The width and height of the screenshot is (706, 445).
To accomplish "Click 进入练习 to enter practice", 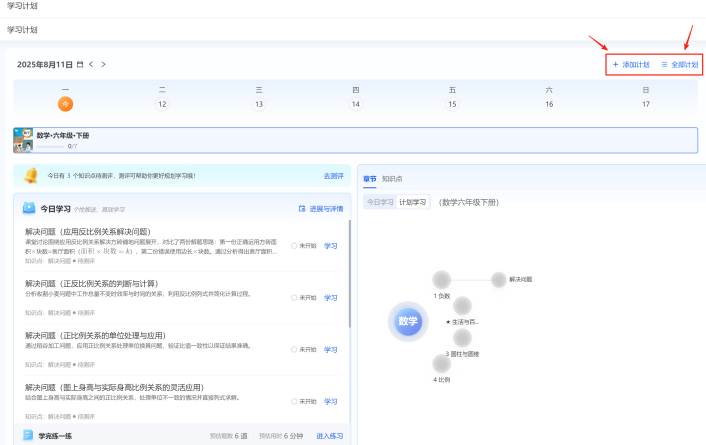I will point(329,436).
